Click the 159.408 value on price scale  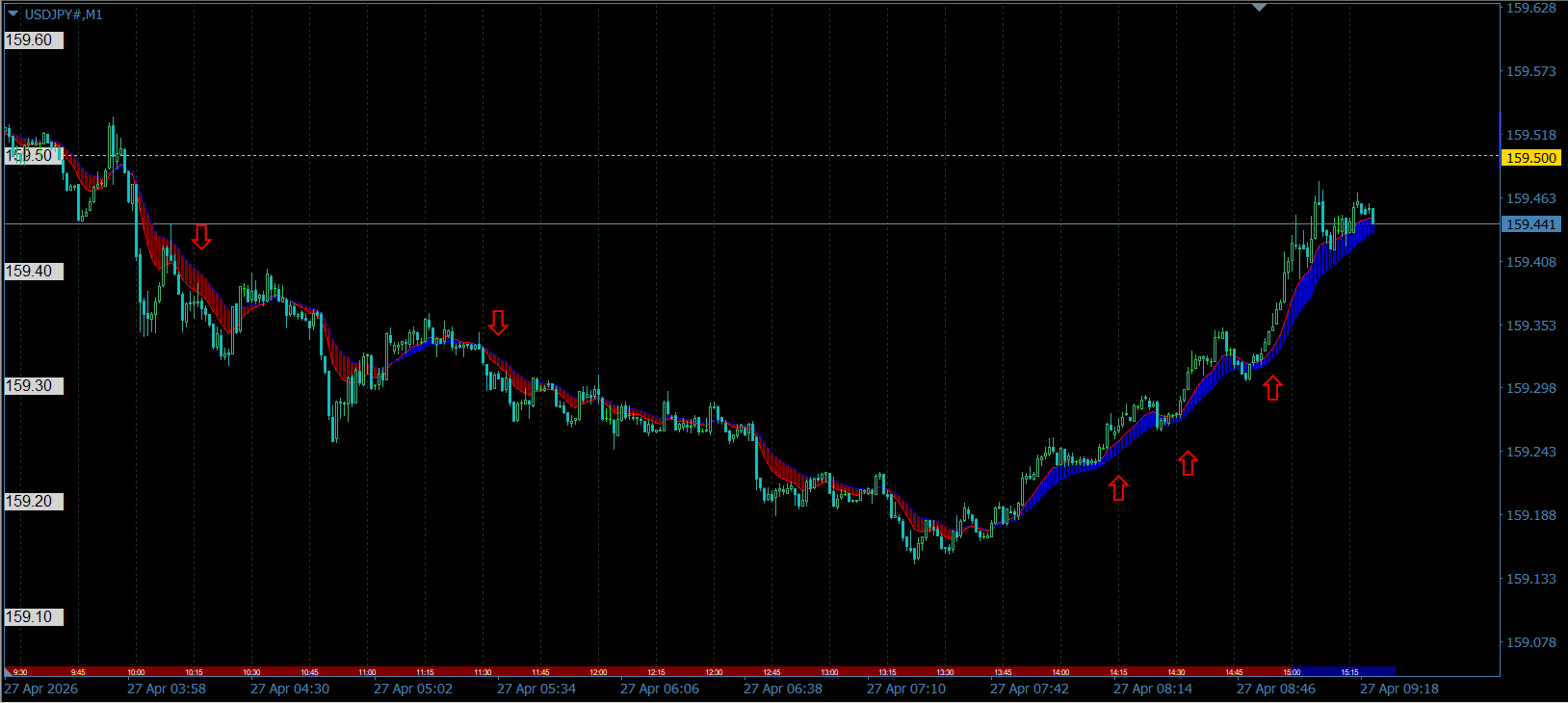[1531, 262]
